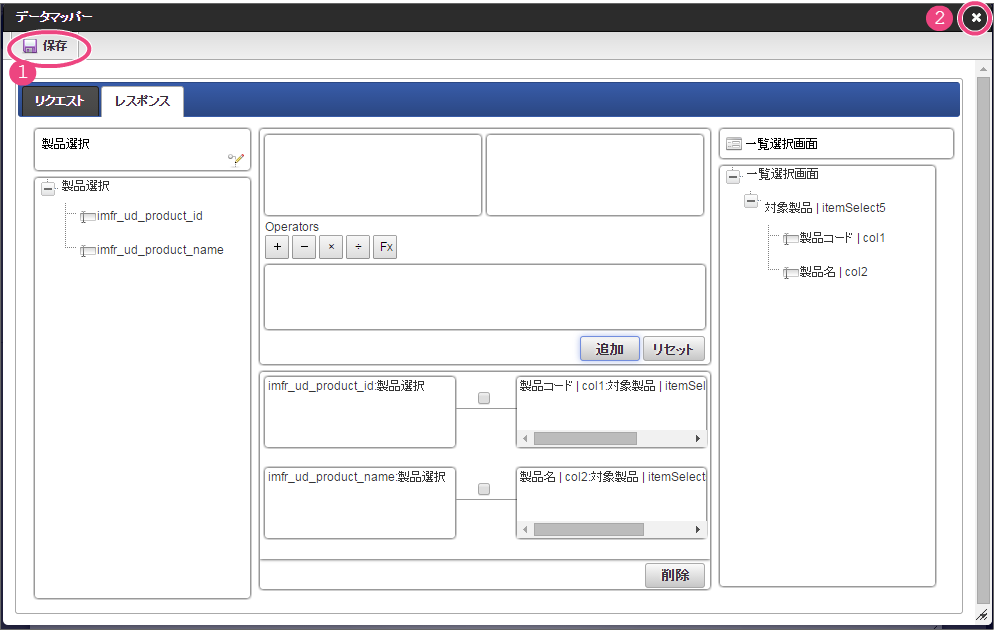Select 対象製品 | itemSelect5 tree label
The width and height of the screenshot is (994, 630).
825,208
